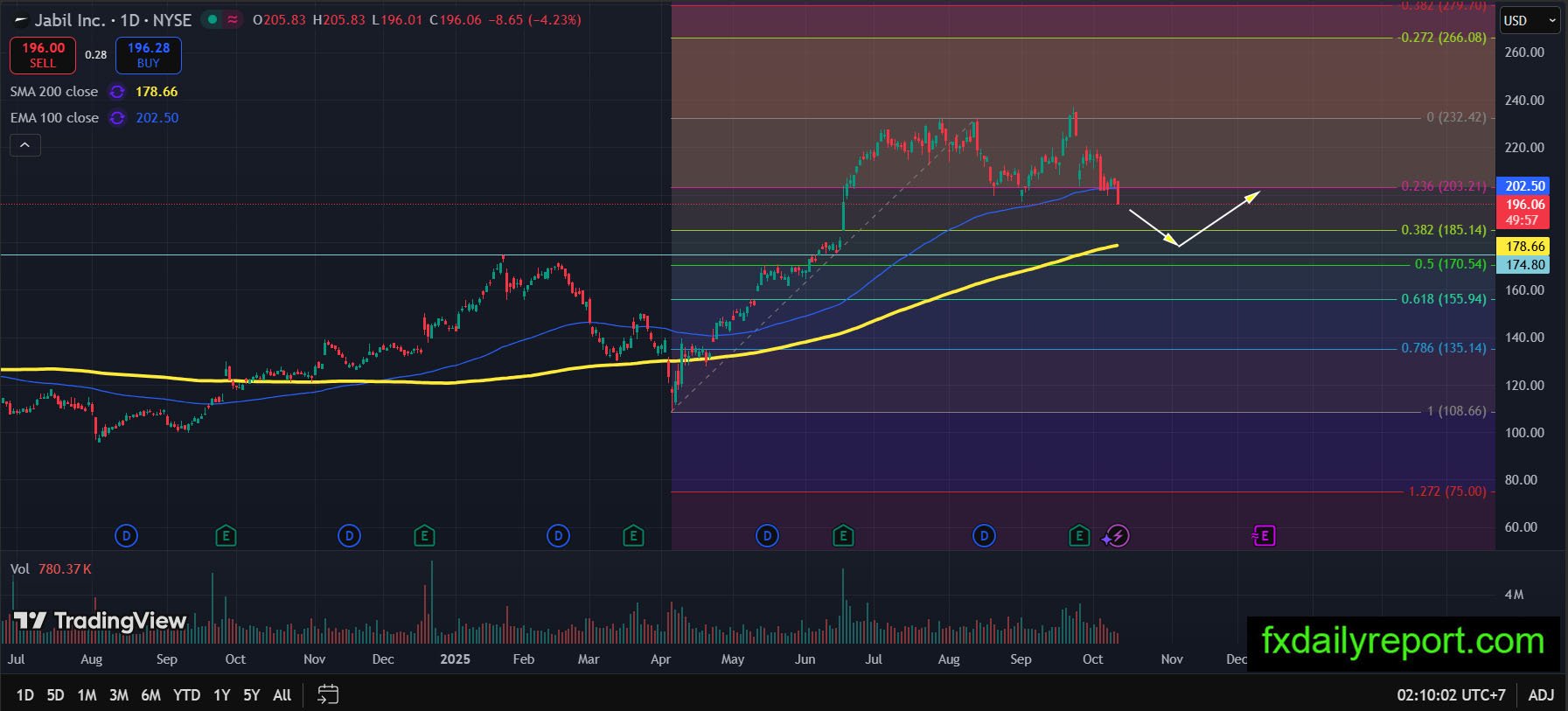Open the go-to-date calendar icon
Screen dimensions: 1568x711
328,694
